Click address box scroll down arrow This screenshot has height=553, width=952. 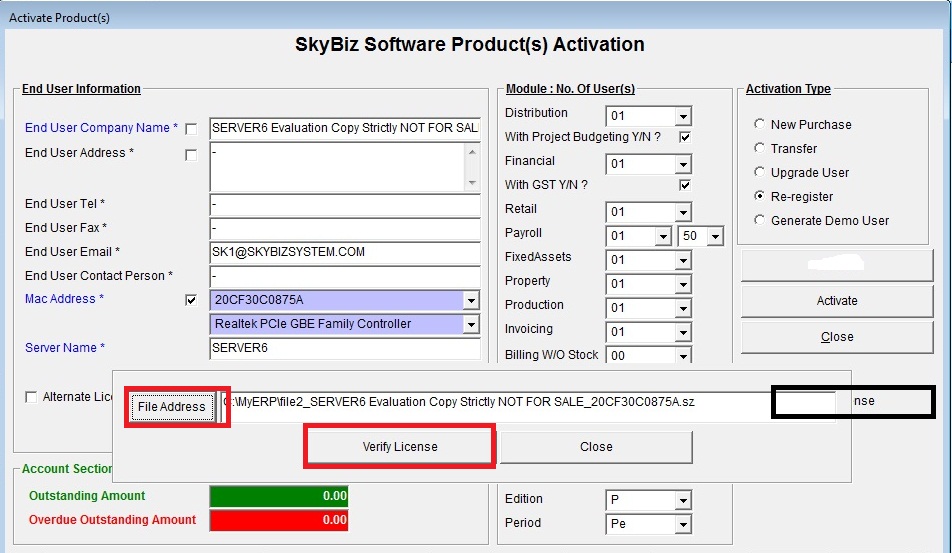[x=472, y=183]
